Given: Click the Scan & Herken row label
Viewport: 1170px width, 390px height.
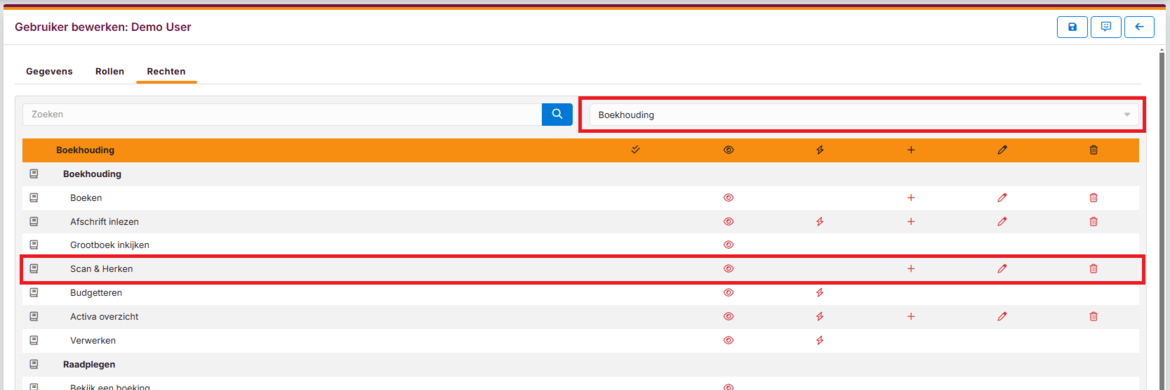Looking at the screenshot, I should tap(101, 268).
